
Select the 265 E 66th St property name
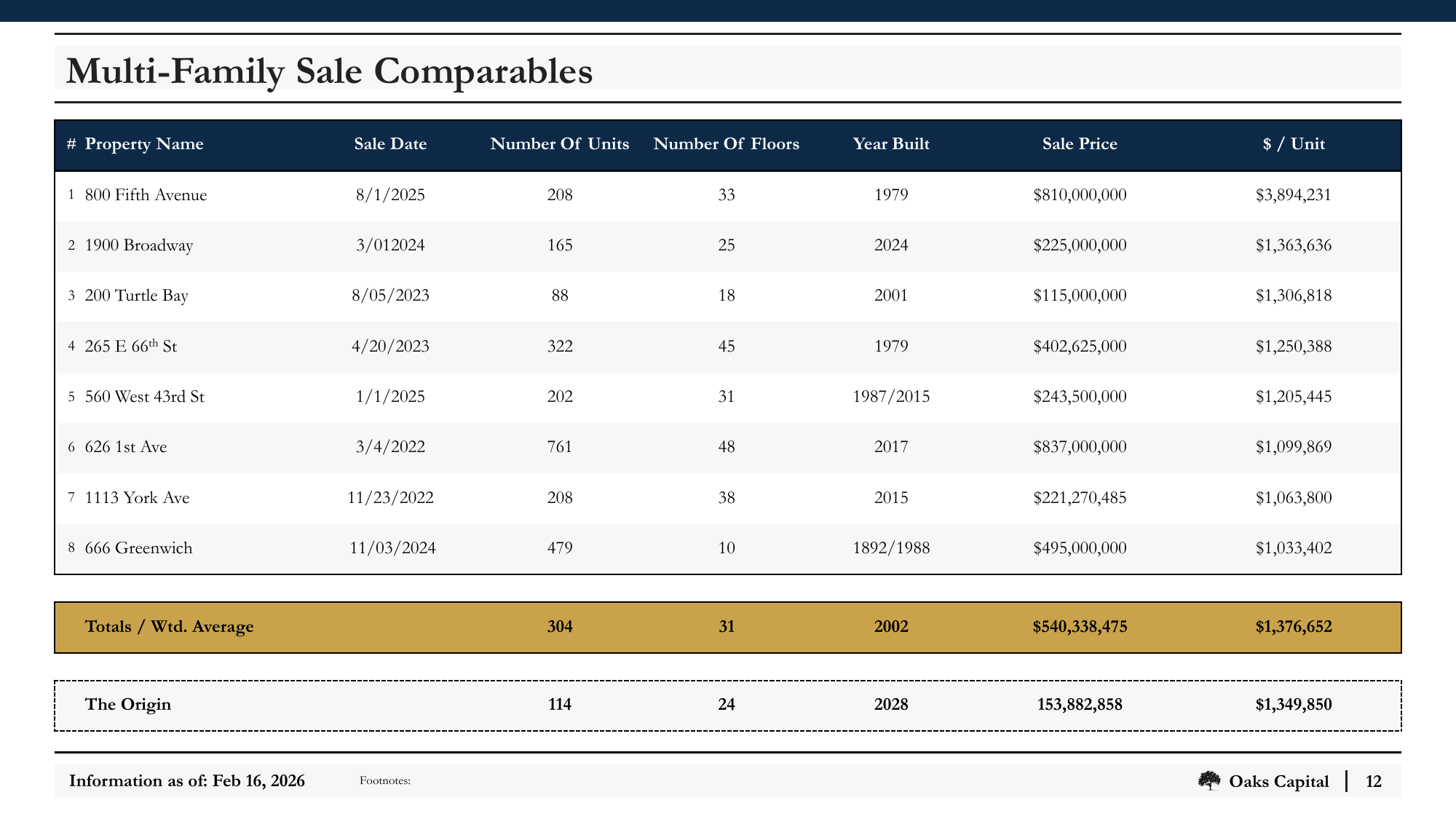(131, 346)
